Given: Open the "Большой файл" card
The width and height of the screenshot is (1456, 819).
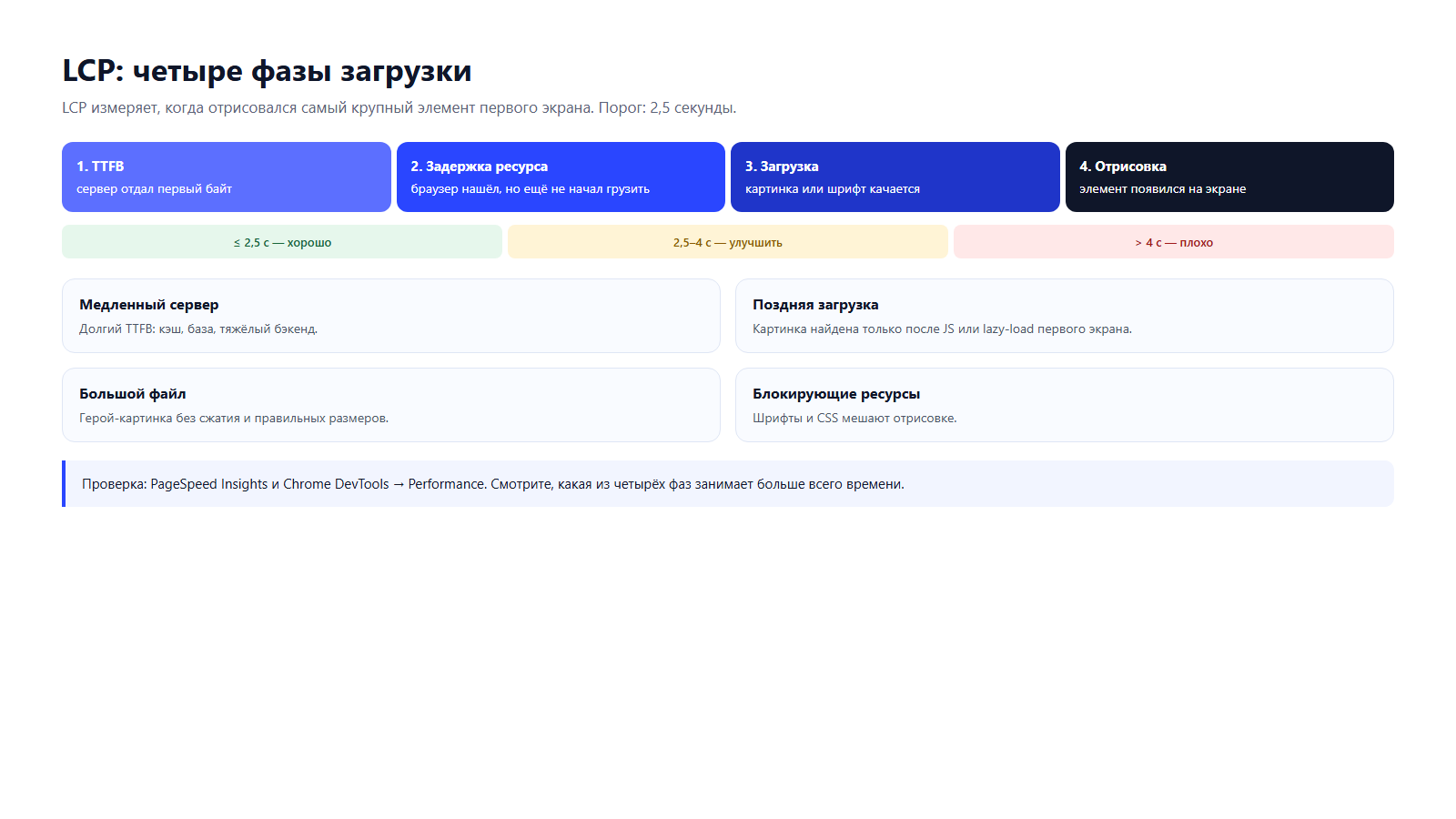Looking at the screenshot, I should pyautogui.click(x=391, y=405).
